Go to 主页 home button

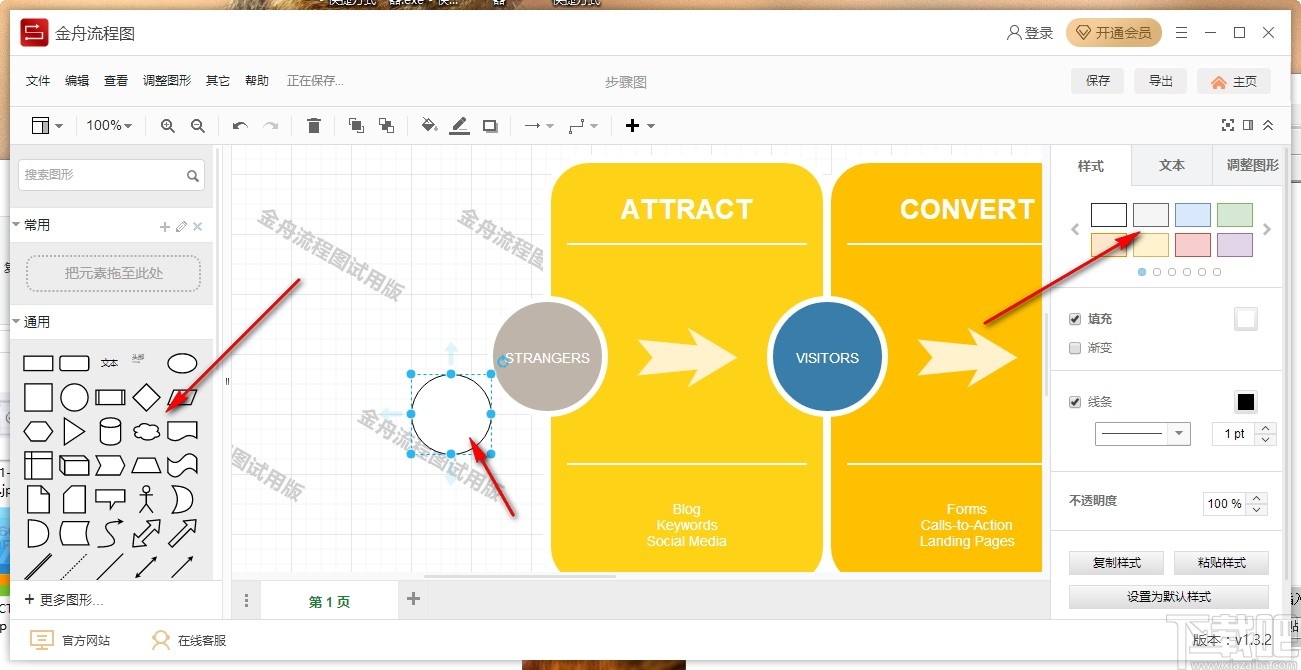tap(1234, 82)
